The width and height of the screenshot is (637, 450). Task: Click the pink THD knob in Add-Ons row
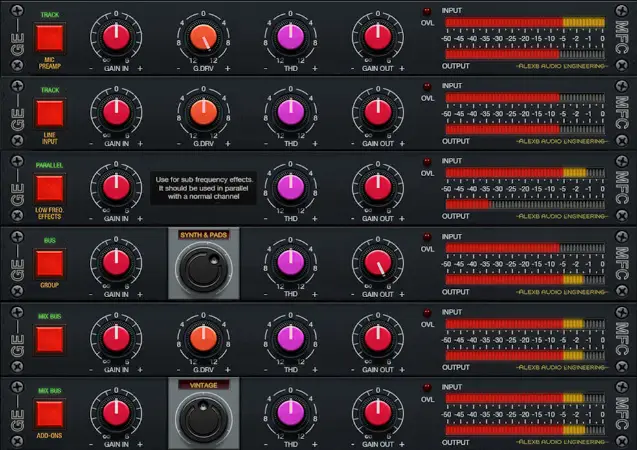point(290,412)
